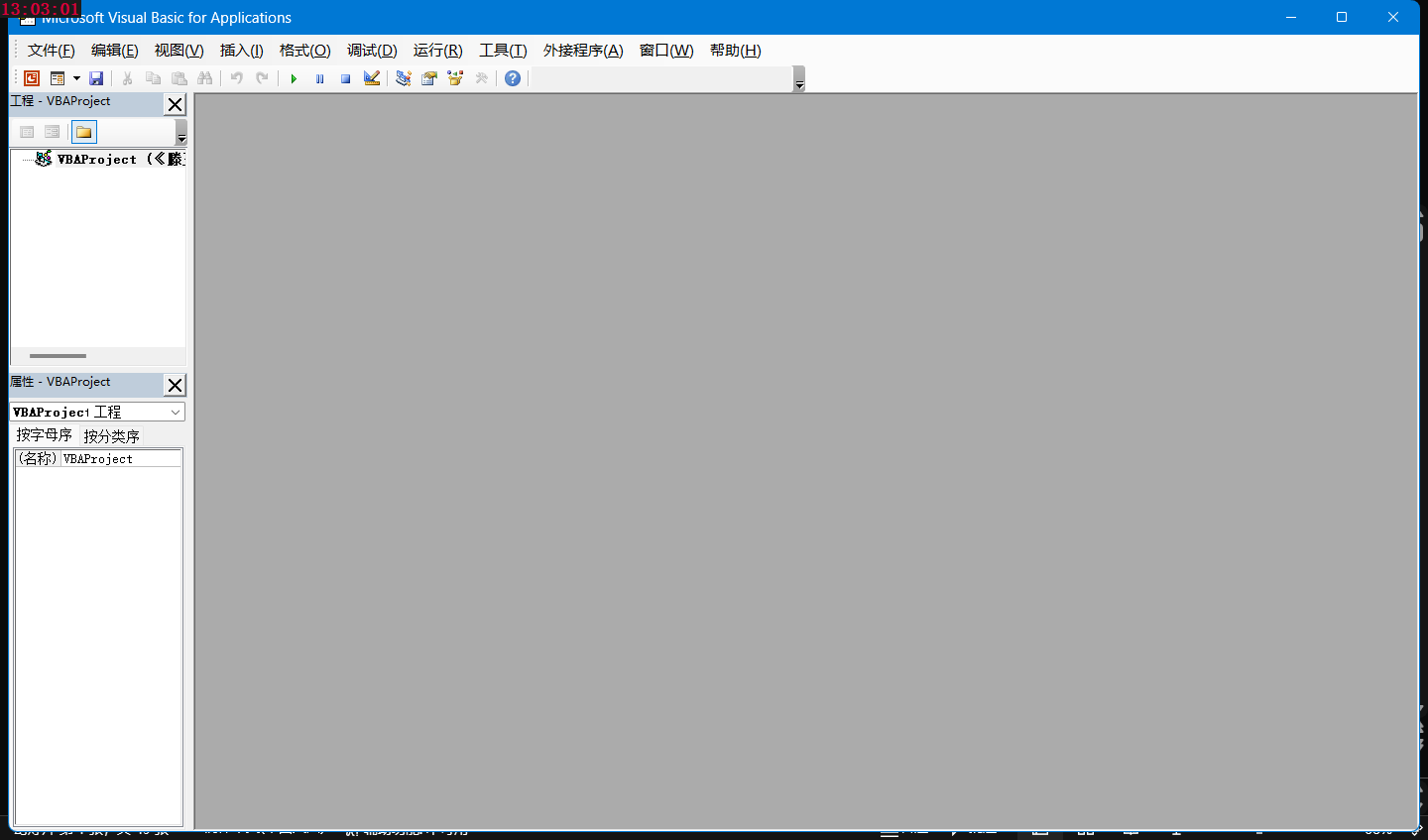Image resolution: width=1428 pixels, height=840 pixels.
Task: Click horizontal scrollbar in project panel
Action: click(x=58, y=355)
